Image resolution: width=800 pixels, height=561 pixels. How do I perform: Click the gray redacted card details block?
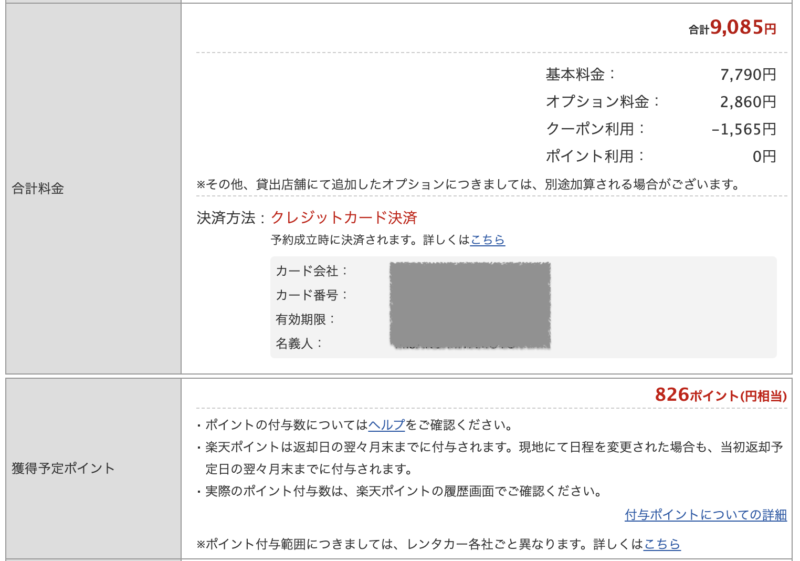[x=469, y=306]
